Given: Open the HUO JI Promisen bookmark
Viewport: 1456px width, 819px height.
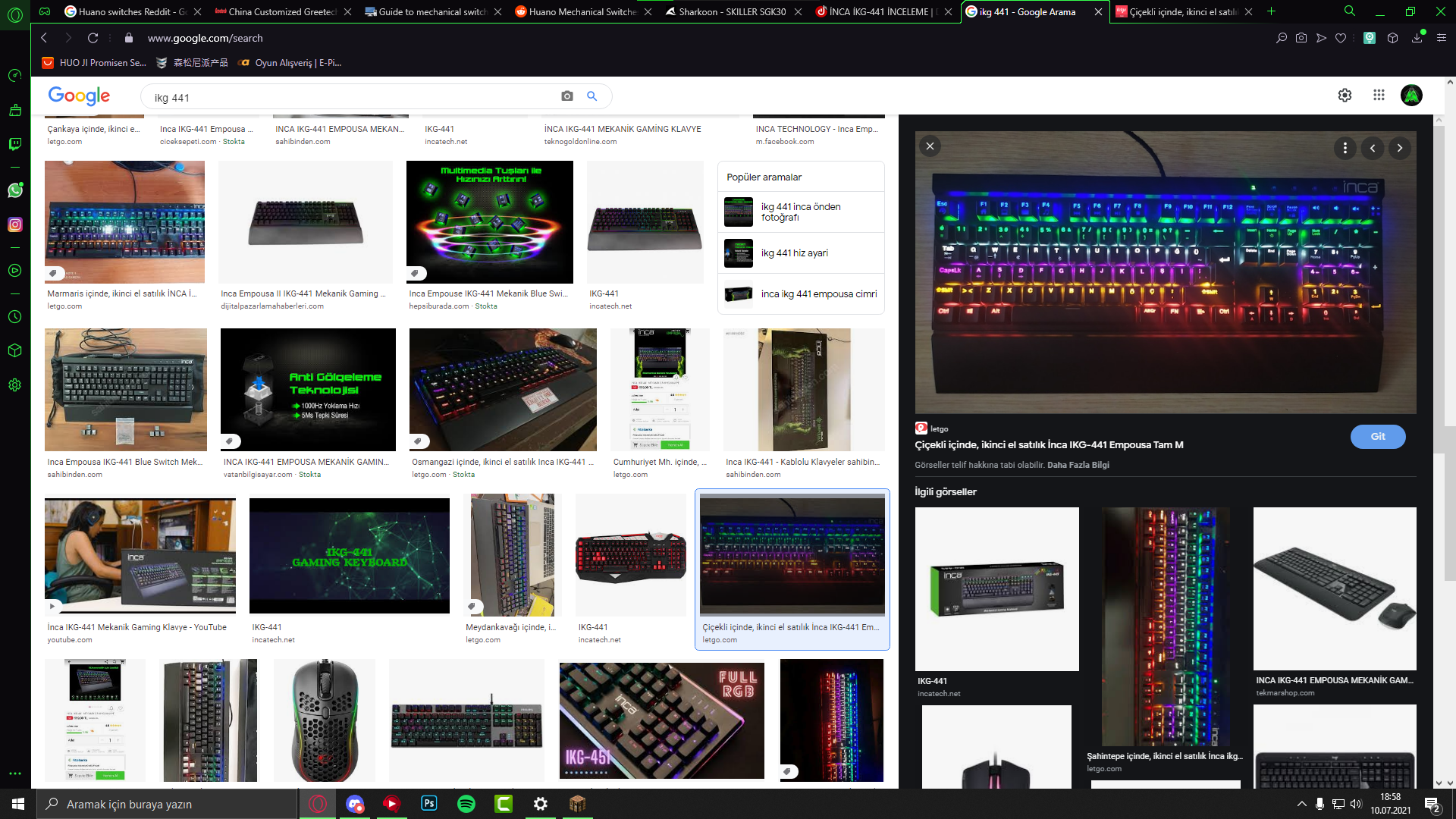Looking at the screenshot, I should 93,63.
